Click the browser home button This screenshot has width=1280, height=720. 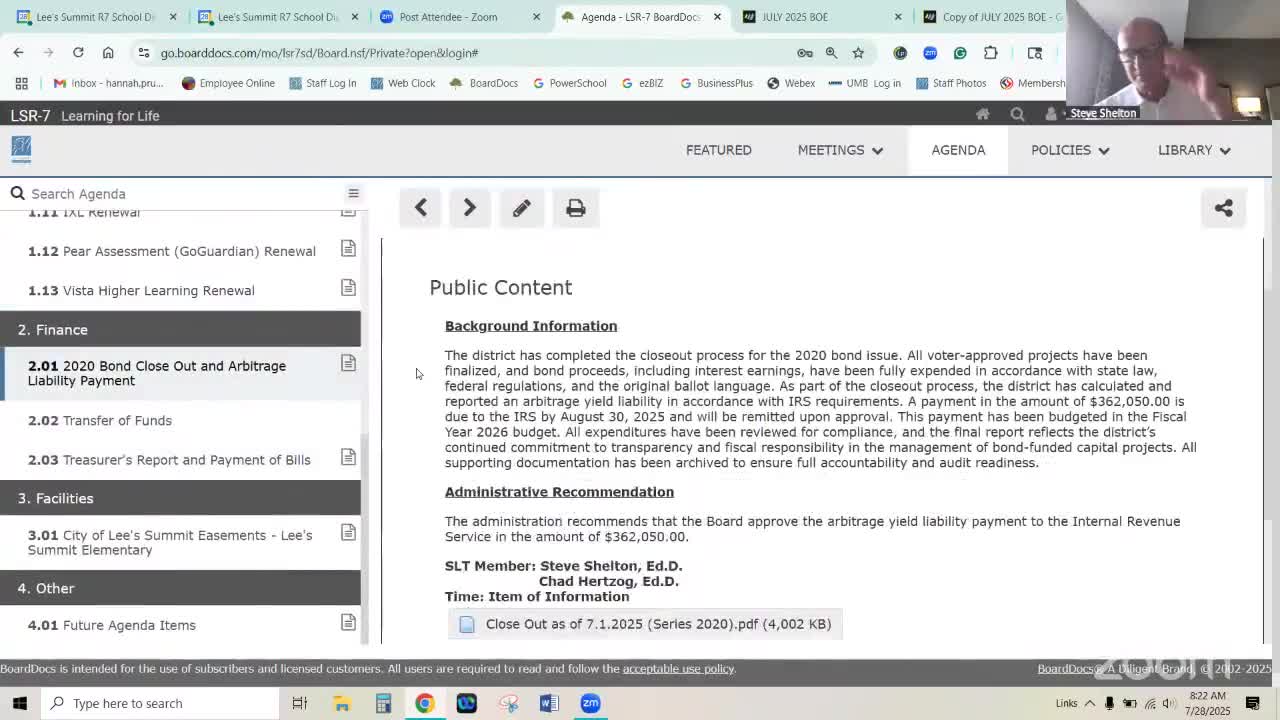click(x=108, y=52)
